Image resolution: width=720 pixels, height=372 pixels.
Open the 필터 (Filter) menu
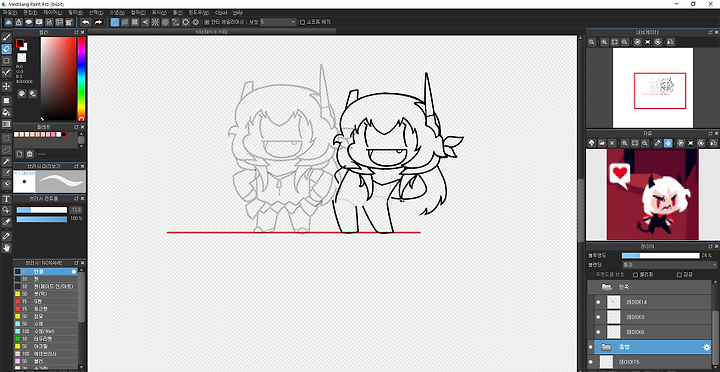75,12
